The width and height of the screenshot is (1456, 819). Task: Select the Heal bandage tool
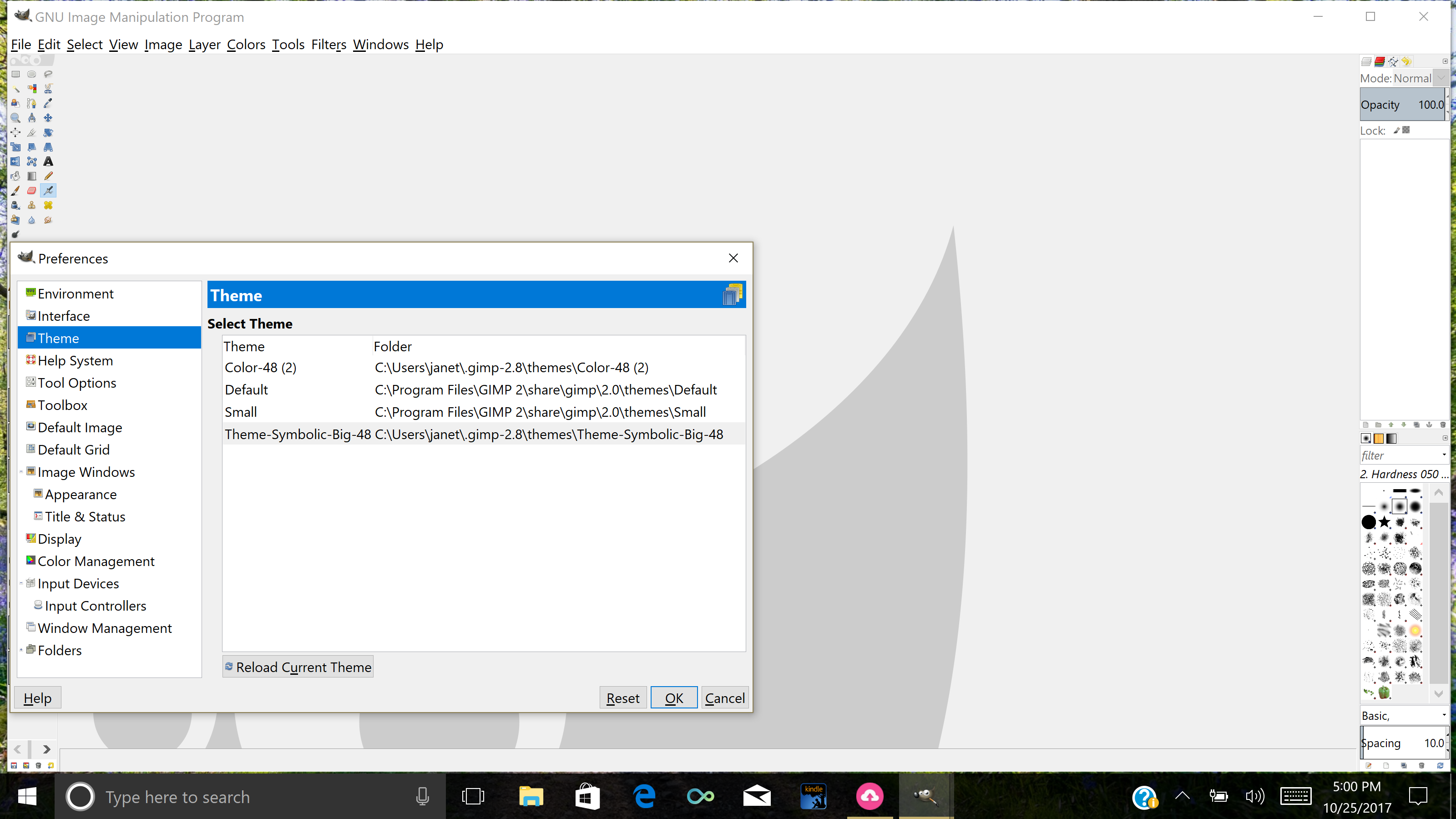(48, 205)
